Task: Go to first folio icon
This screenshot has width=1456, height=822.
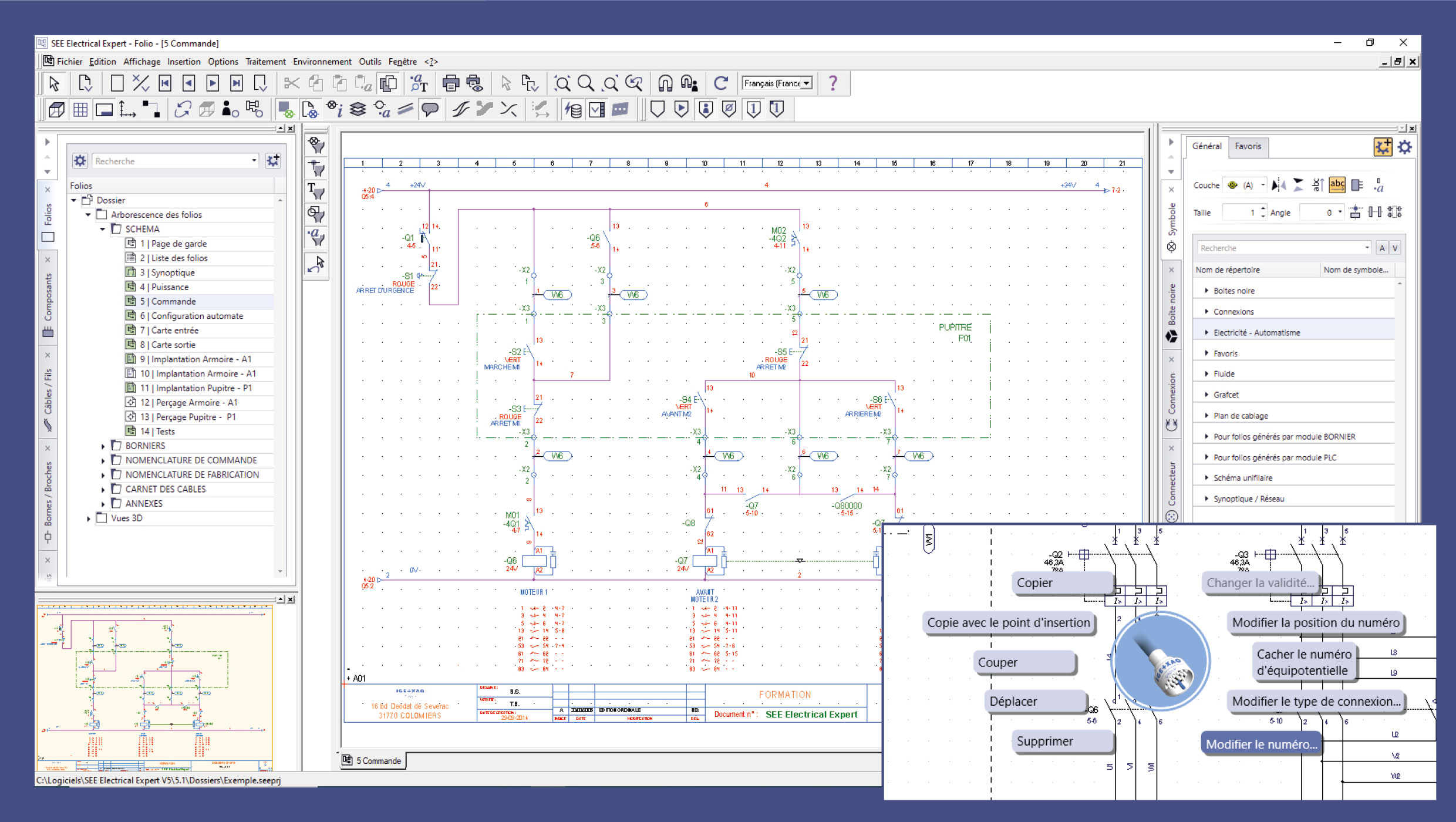Action: point(165,83)
